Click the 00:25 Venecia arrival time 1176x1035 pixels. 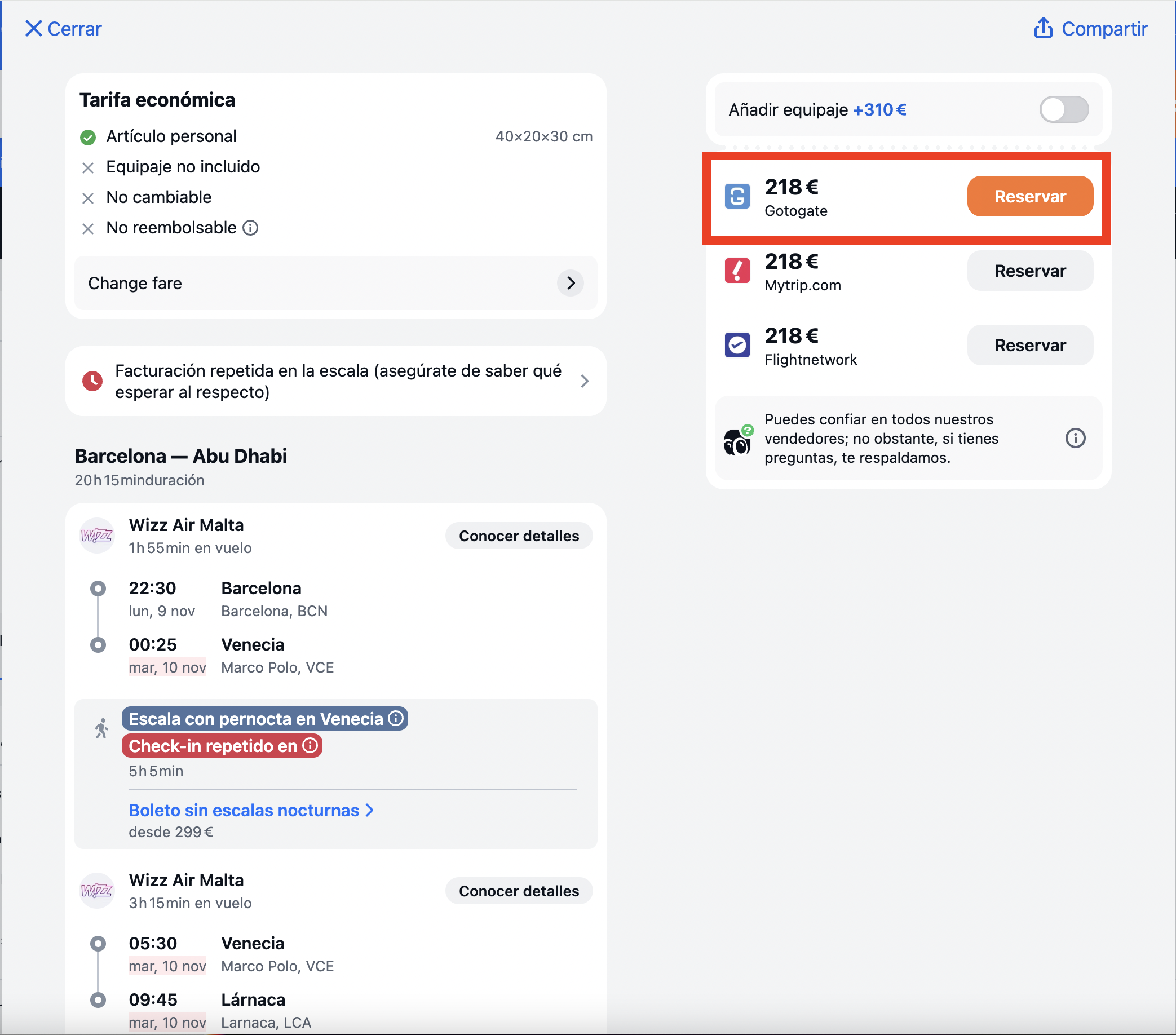coord(152,644)
